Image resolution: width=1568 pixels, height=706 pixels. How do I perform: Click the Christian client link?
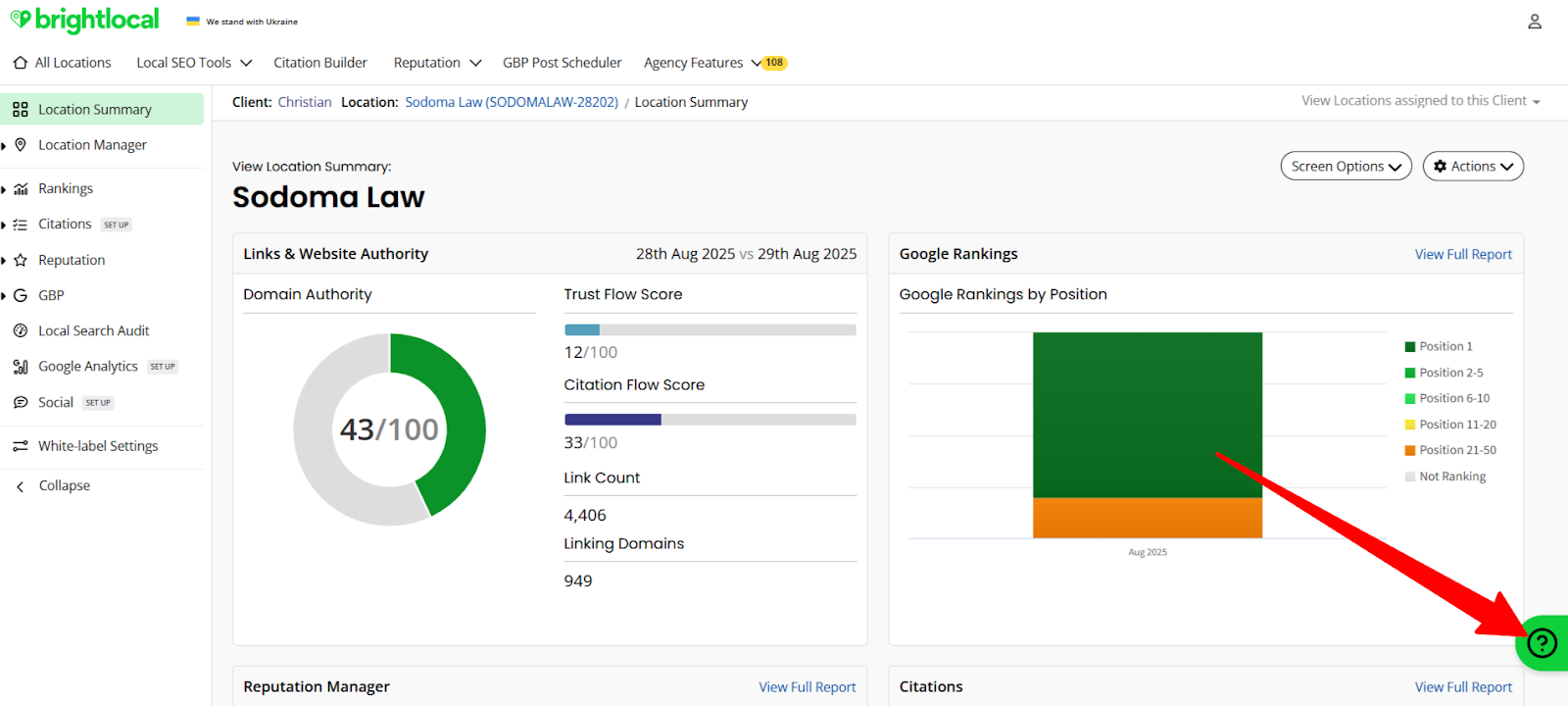point(305,102)
